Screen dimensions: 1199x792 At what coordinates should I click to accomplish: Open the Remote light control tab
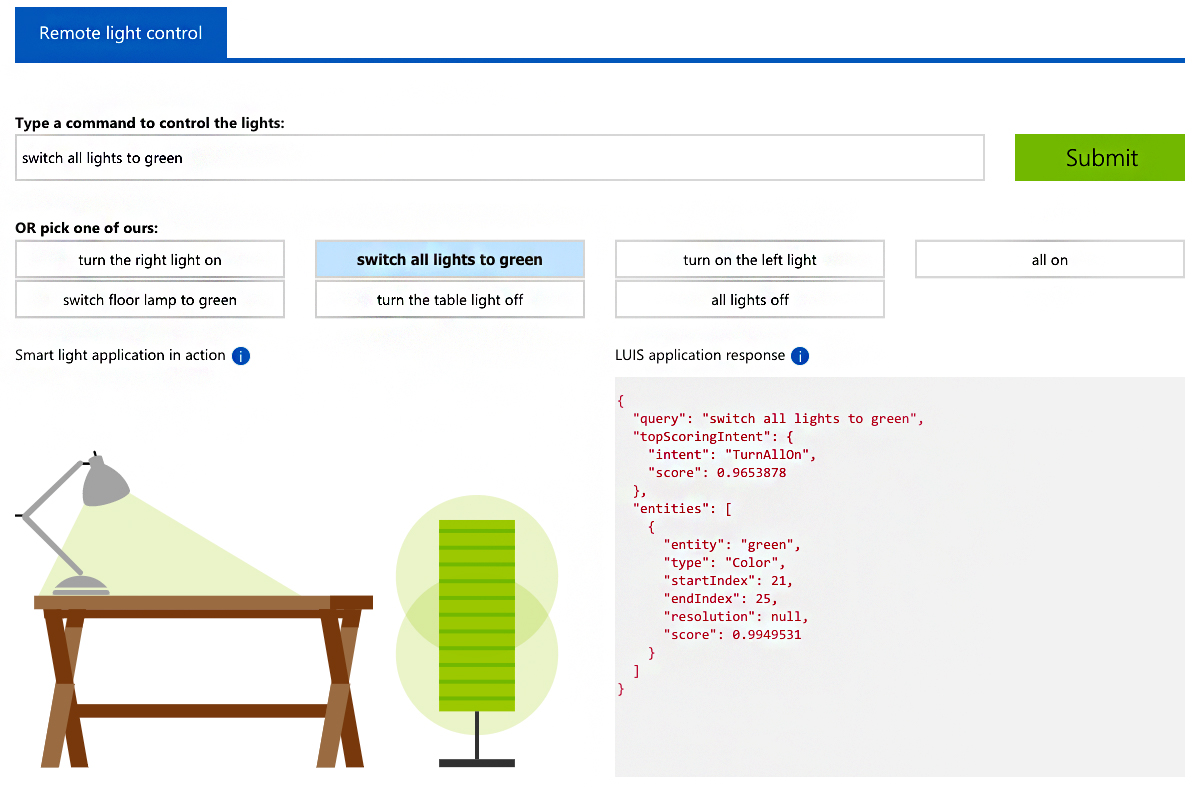coord(121,33)
